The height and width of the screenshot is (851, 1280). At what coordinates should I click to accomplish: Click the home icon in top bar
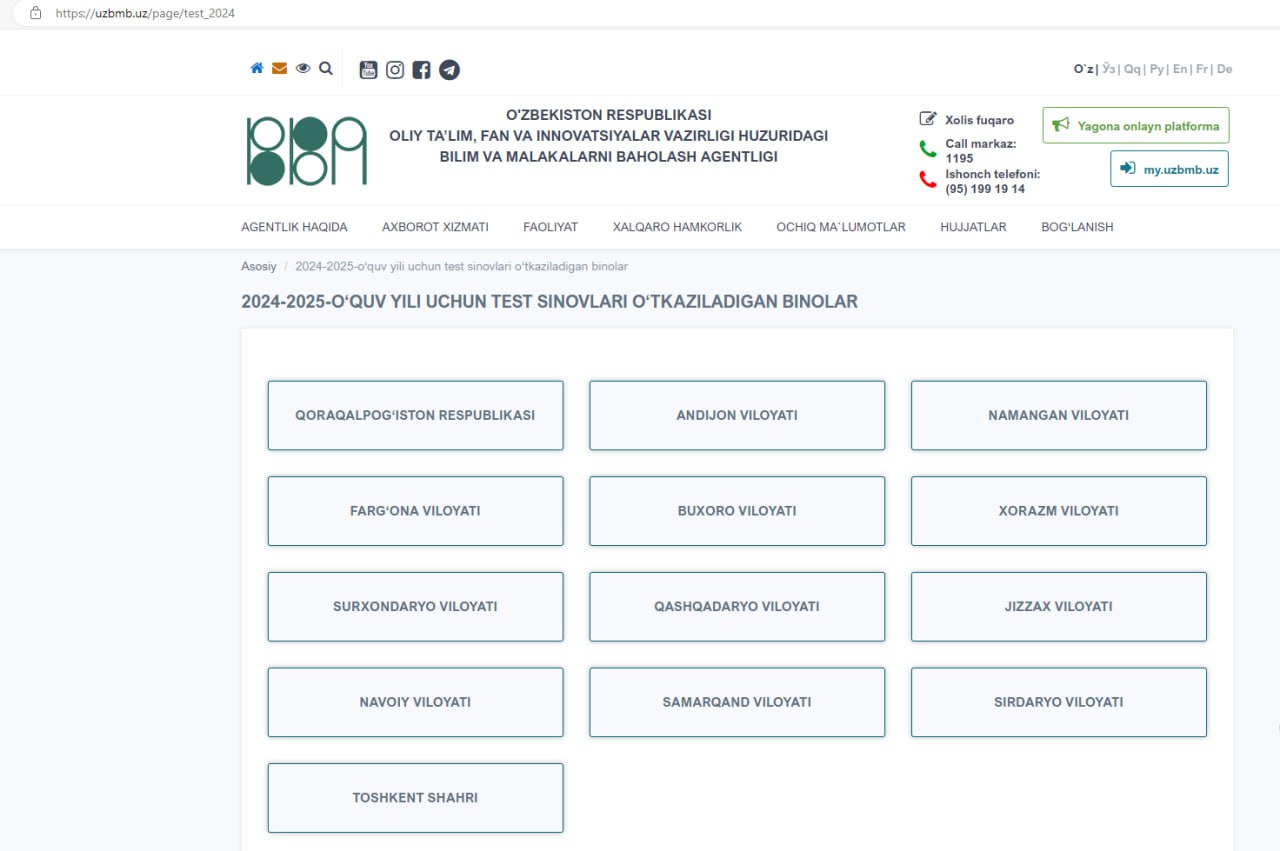(x=257, y=69)
